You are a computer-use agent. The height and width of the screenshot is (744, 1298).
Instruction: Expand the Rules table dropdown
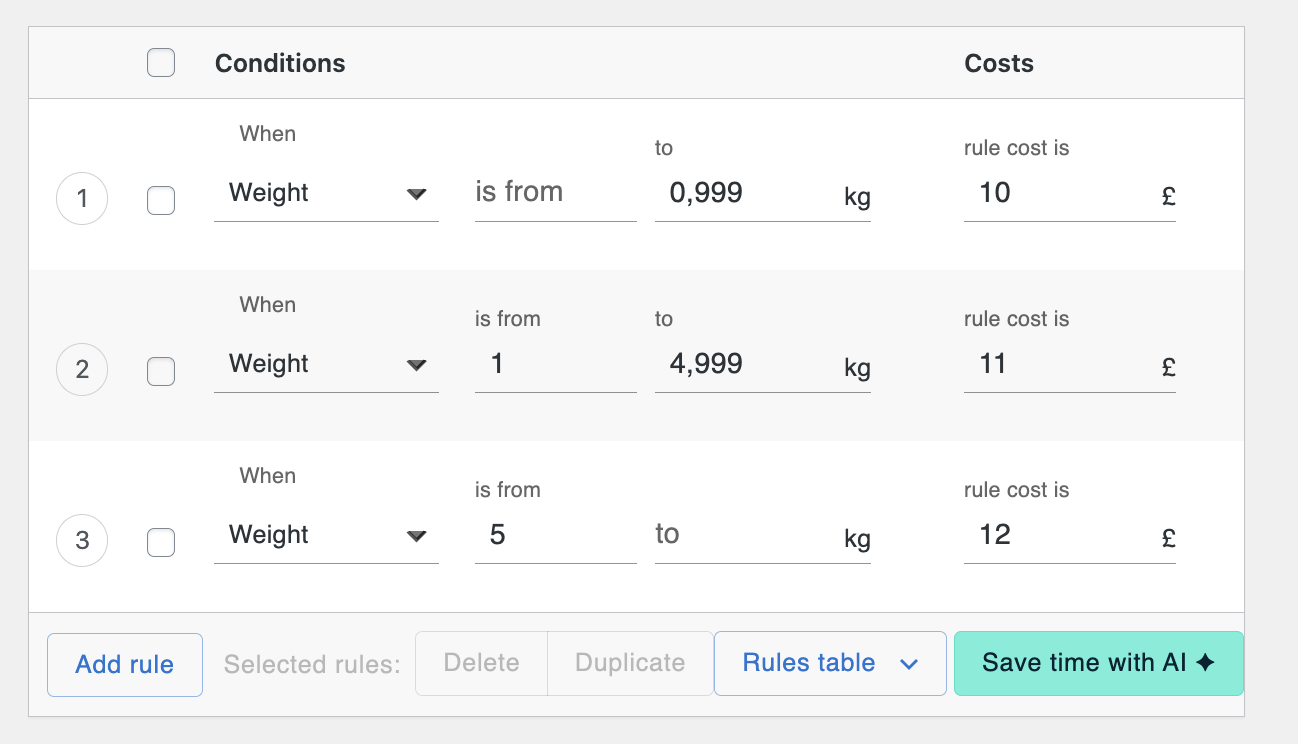click(829, 663)
